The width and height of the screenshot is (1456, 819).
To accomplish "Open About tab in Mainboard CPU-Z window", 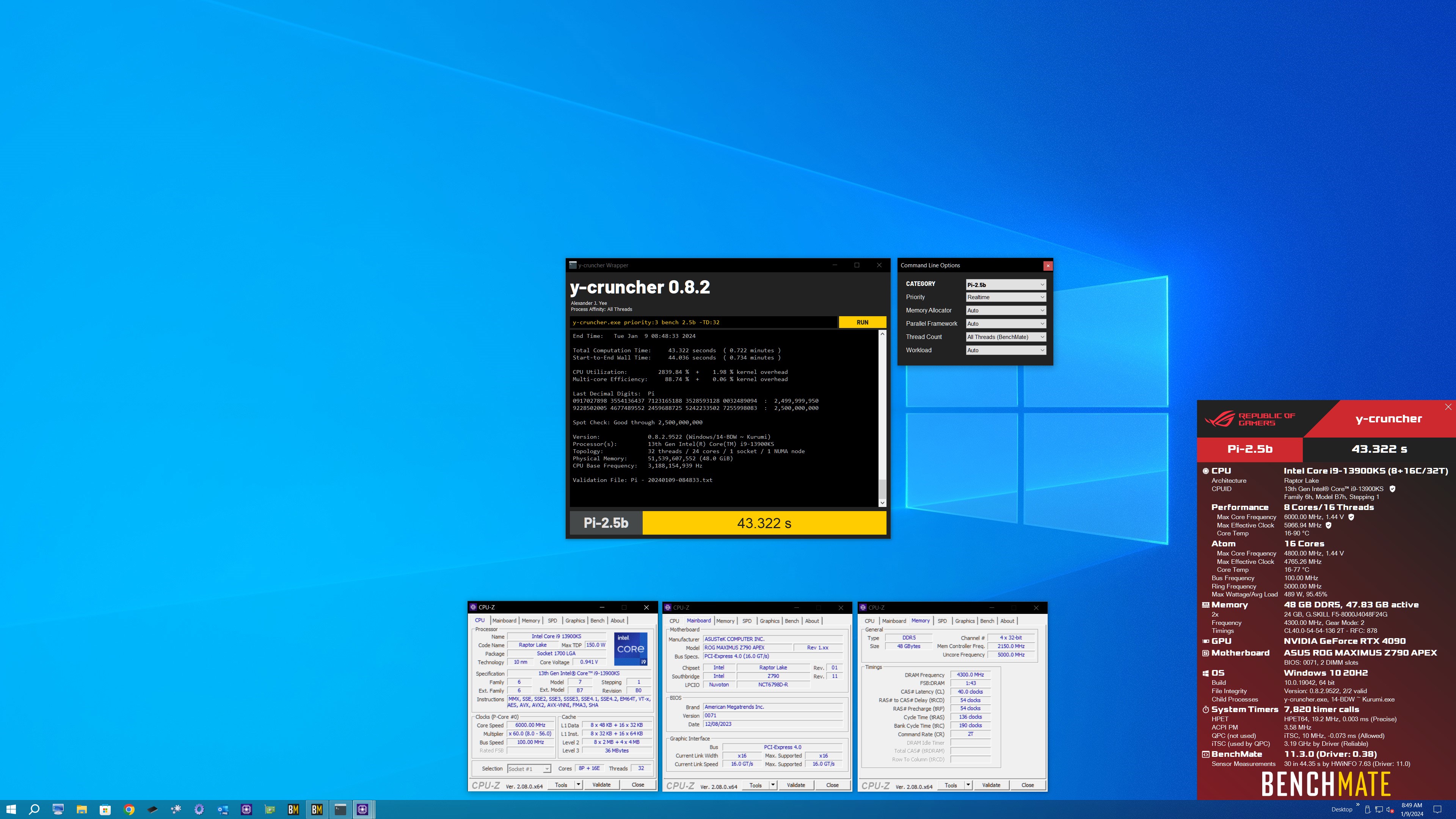I will click(x=812, y=621).
